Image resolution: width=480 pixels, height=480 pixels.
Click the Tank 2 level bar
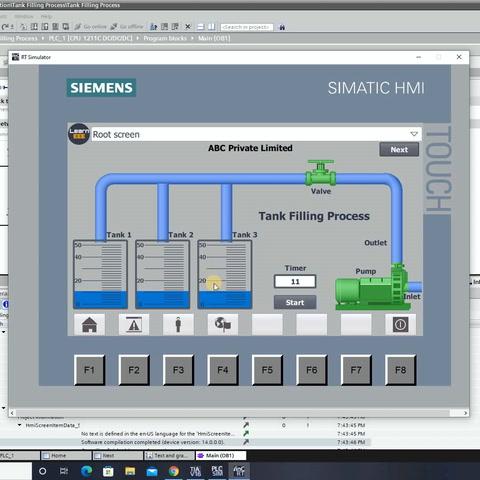pyautogui.click(x=163, y=274)
